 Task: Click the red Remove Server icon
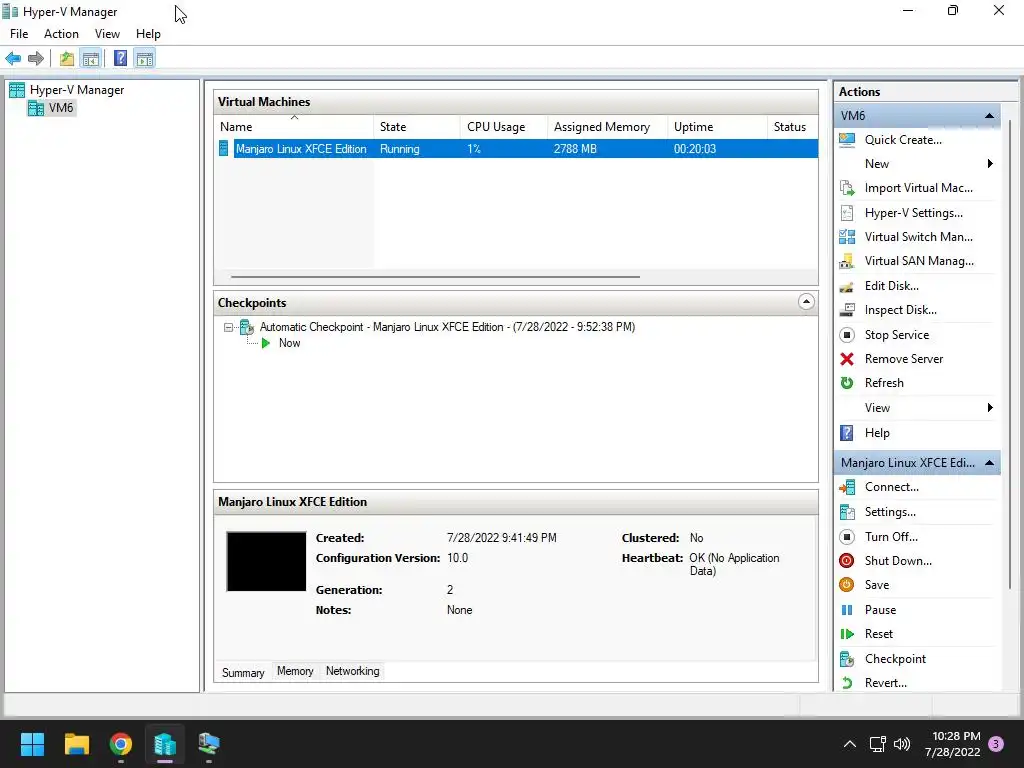click(847, 359)
